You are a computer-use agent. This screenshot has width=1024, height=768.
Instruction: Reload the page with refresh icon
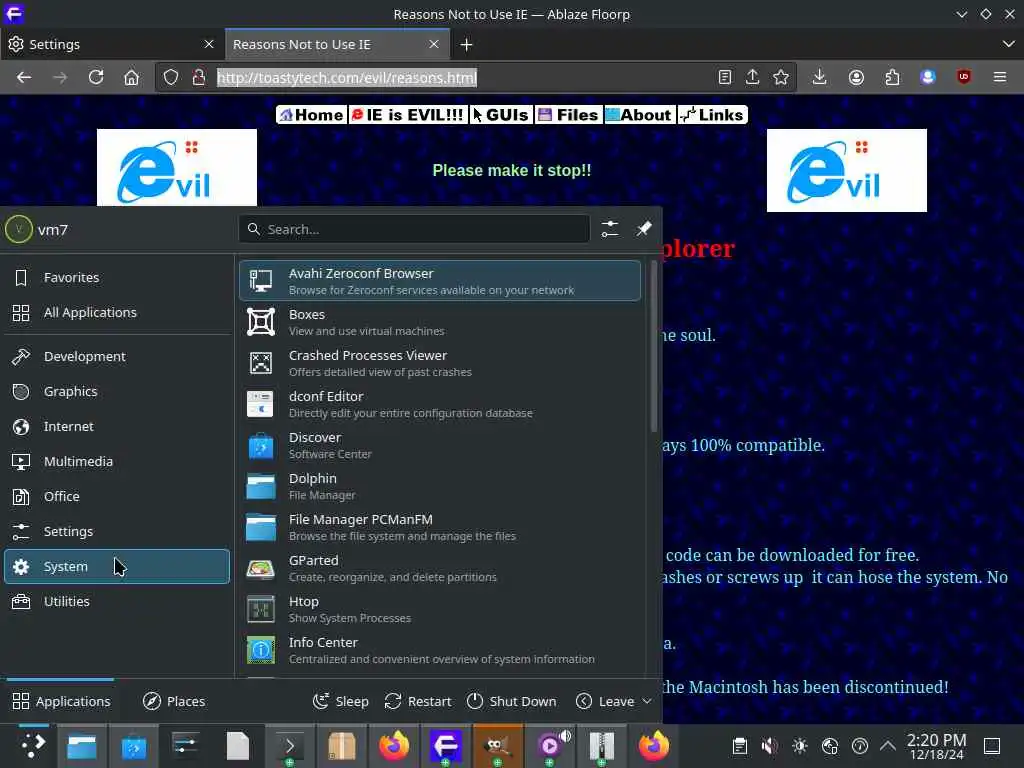[x=96, y=78]
